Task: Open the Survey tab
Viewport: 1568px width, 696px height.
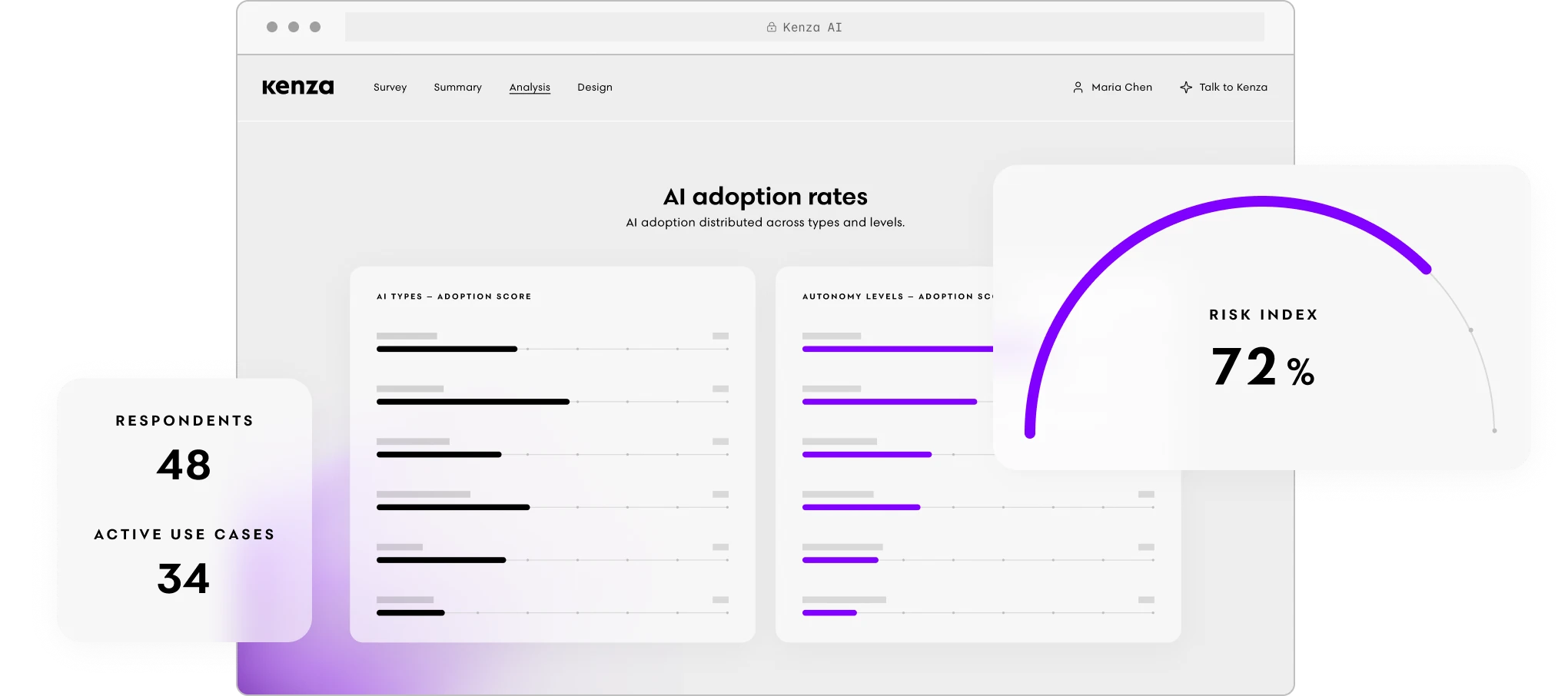Action: [x=390, y=88]
